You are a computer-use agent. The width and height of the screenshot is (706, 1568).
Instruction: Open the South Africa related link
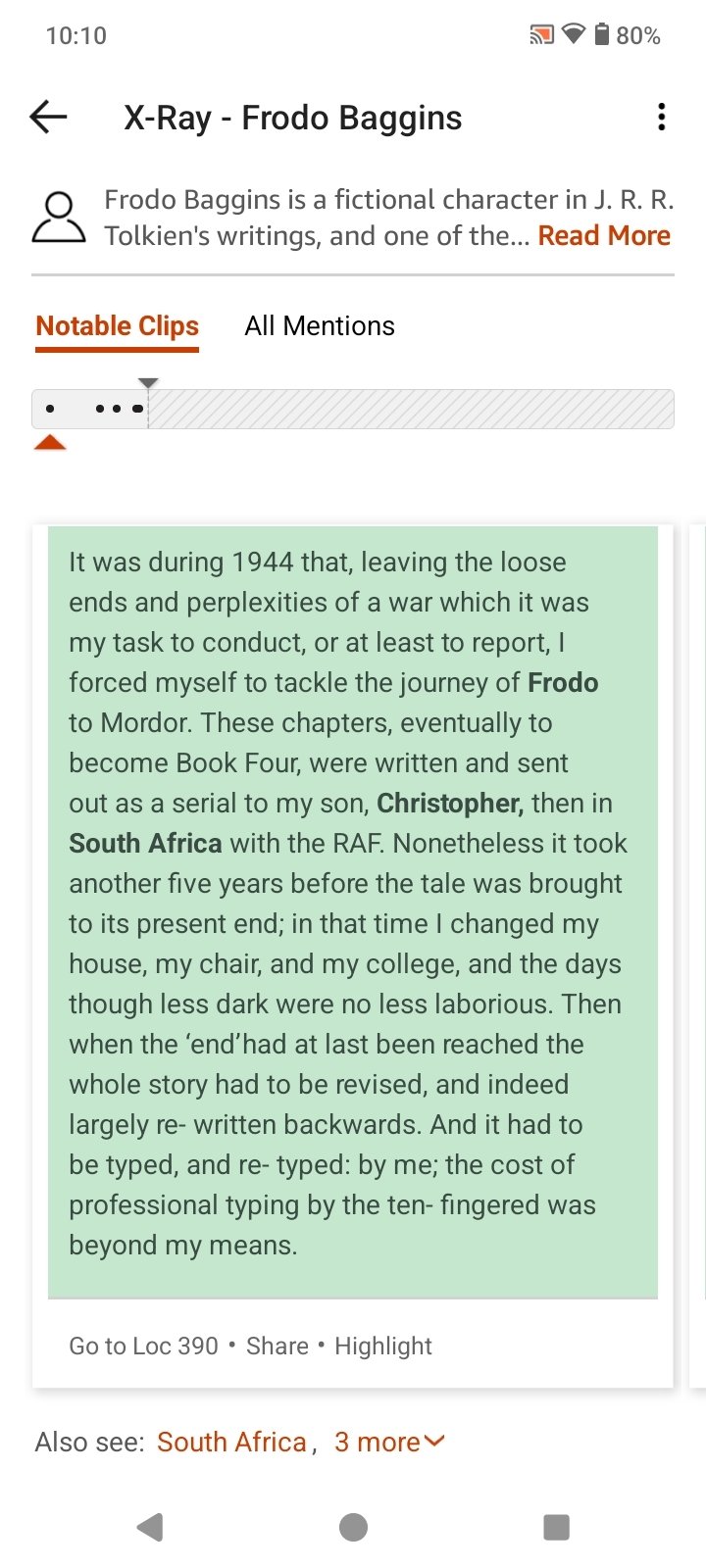[x=231, y=1442]
